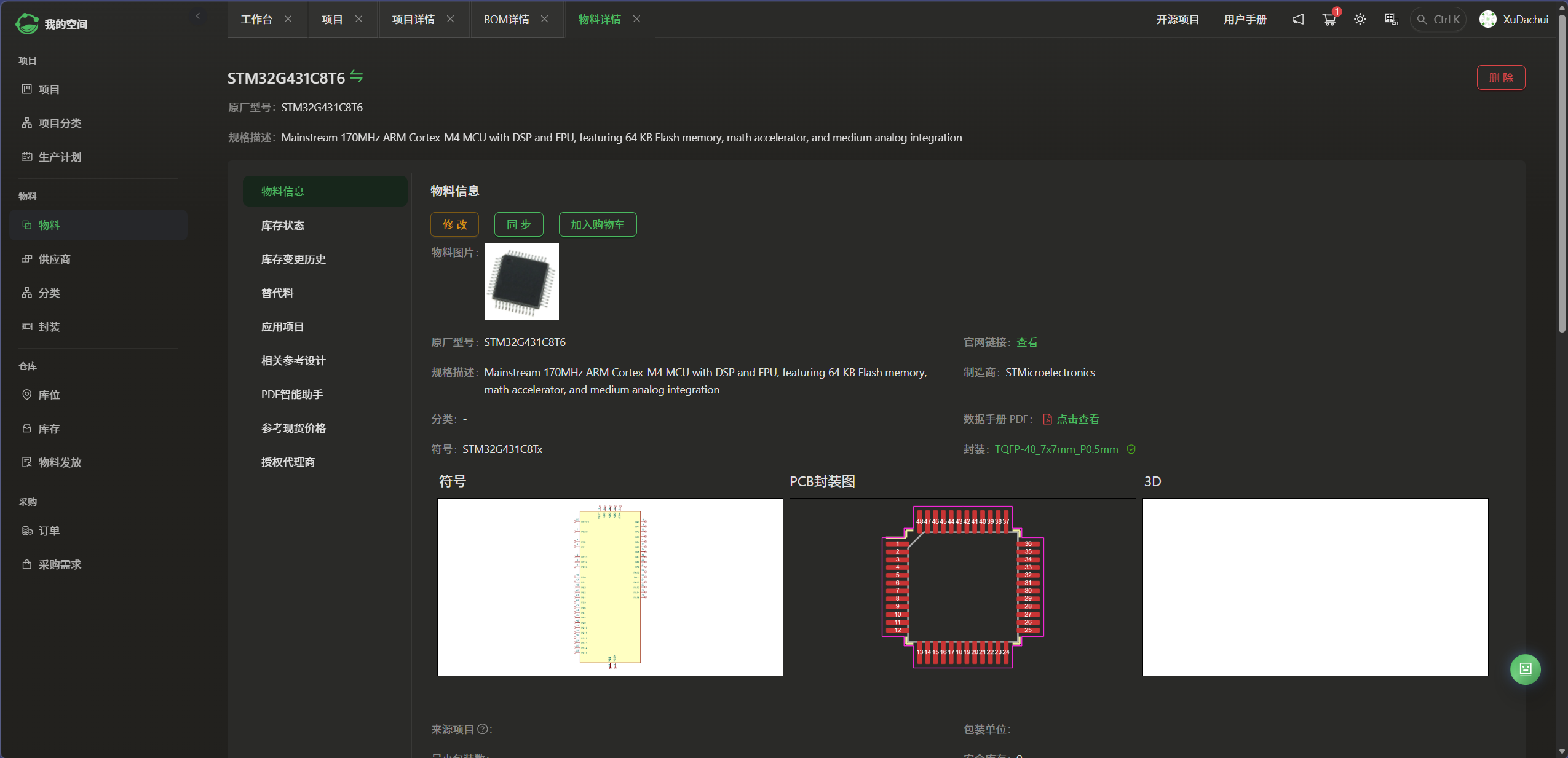Click the language translate icon
This screenshot has height=758, width=1568.
1390,20
